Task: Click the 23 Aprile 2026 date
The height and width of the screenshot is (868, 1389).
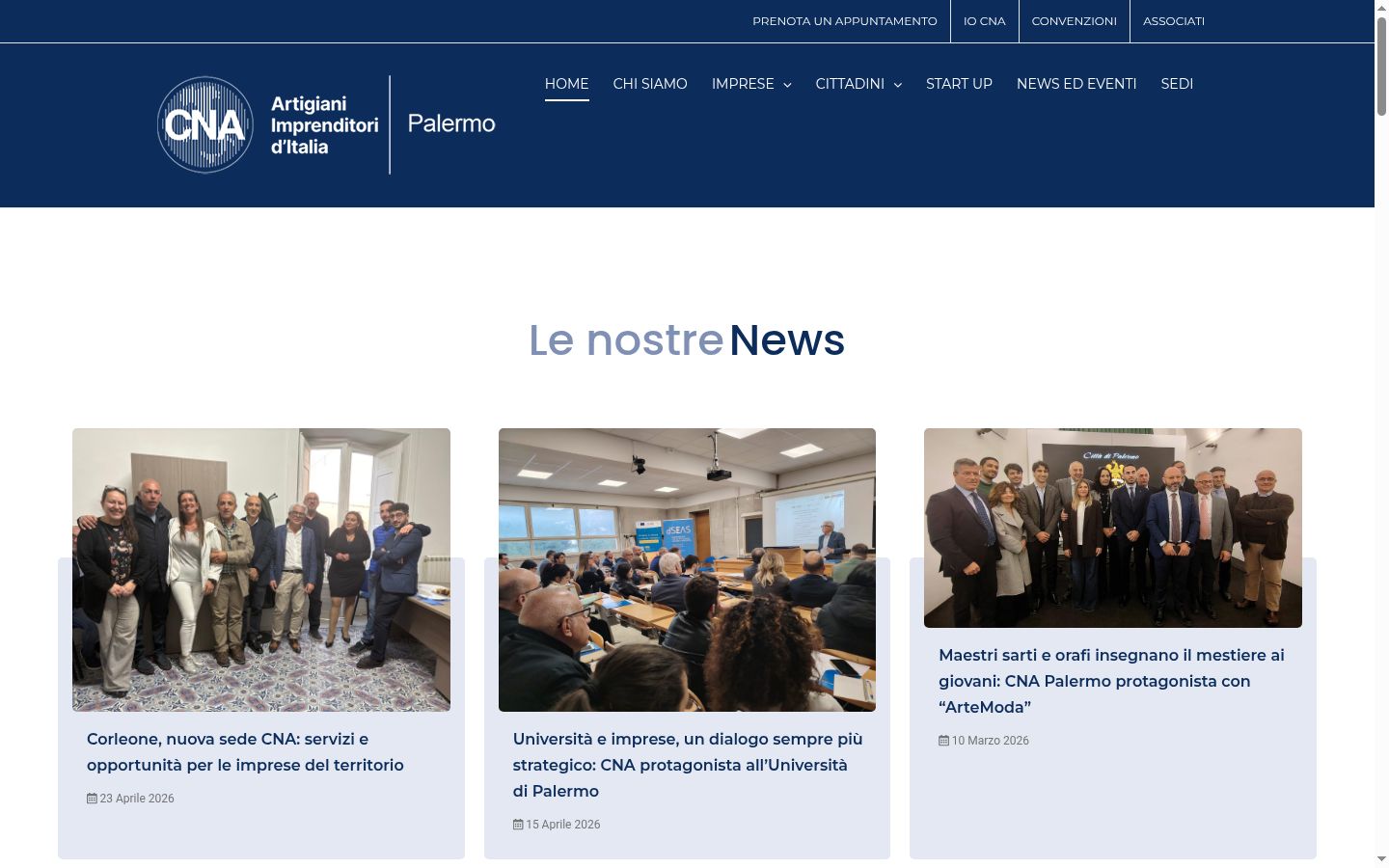Action: [137, 799]
